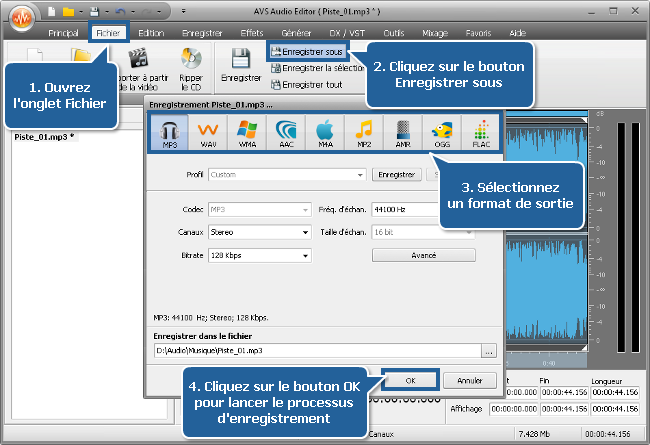Screen dimensions: 650x445
Task: Select the MP2 format icon
Action: click(364, 132)
